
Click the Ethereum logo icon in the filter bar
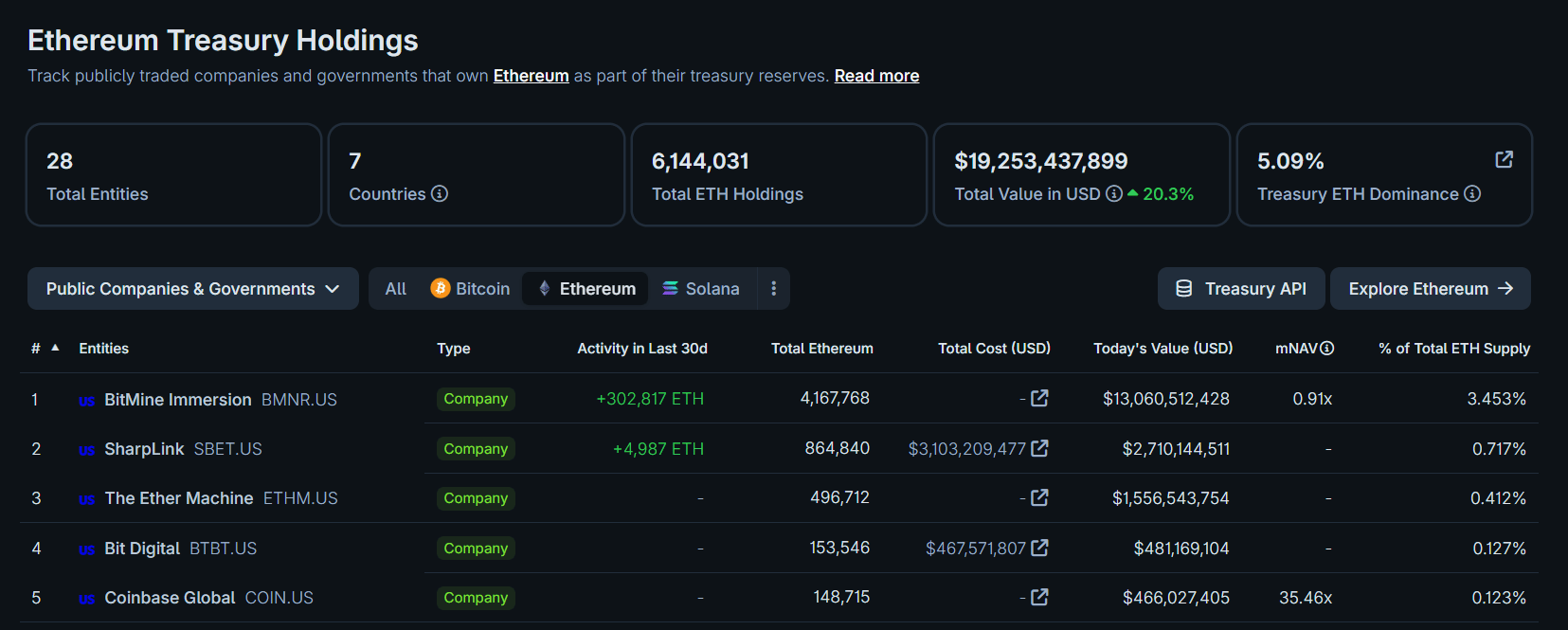(x=544, y=288)
